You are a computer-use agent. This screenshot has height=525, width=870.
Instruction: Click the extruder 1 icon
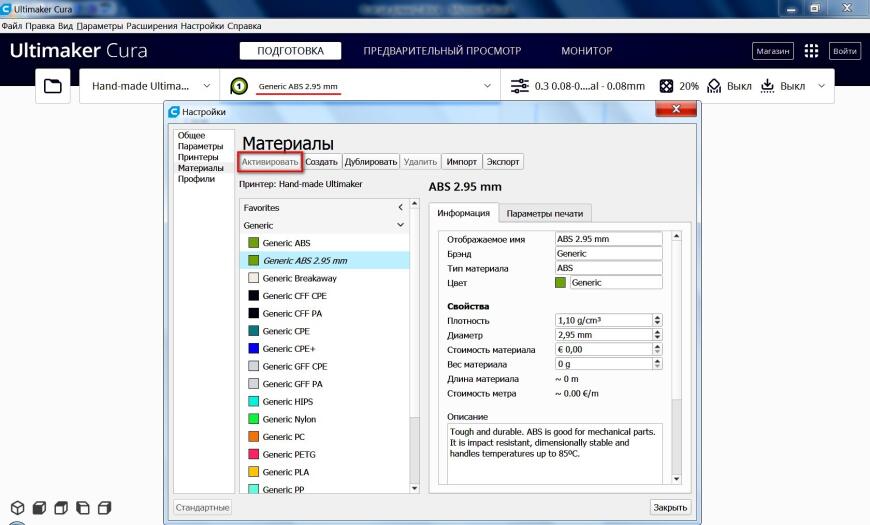coord(239,86)
